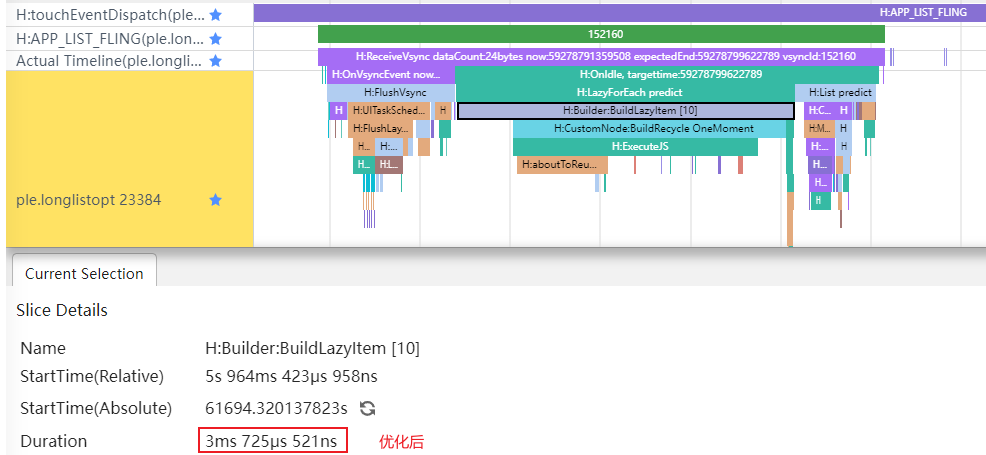
Task: Select the Actual Timeline row label
Action: pyautogui.click(x=110, y=61)
